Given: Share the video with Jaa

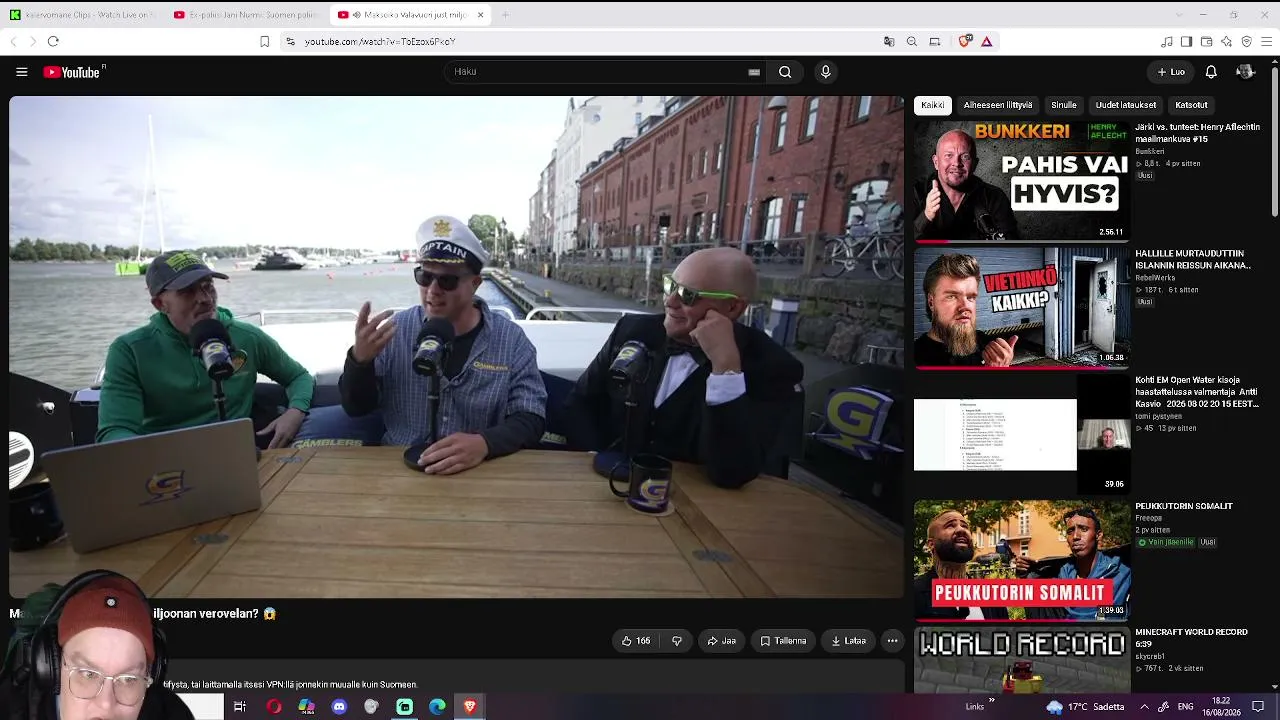Looking at the screenshot, I should tap(721, 641).
